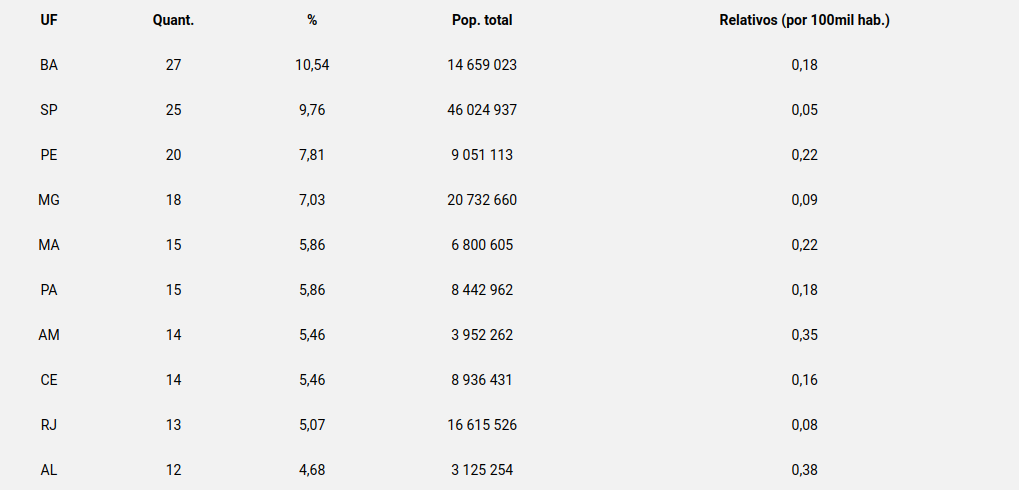Click population value 14 659 023

[482, 65]
